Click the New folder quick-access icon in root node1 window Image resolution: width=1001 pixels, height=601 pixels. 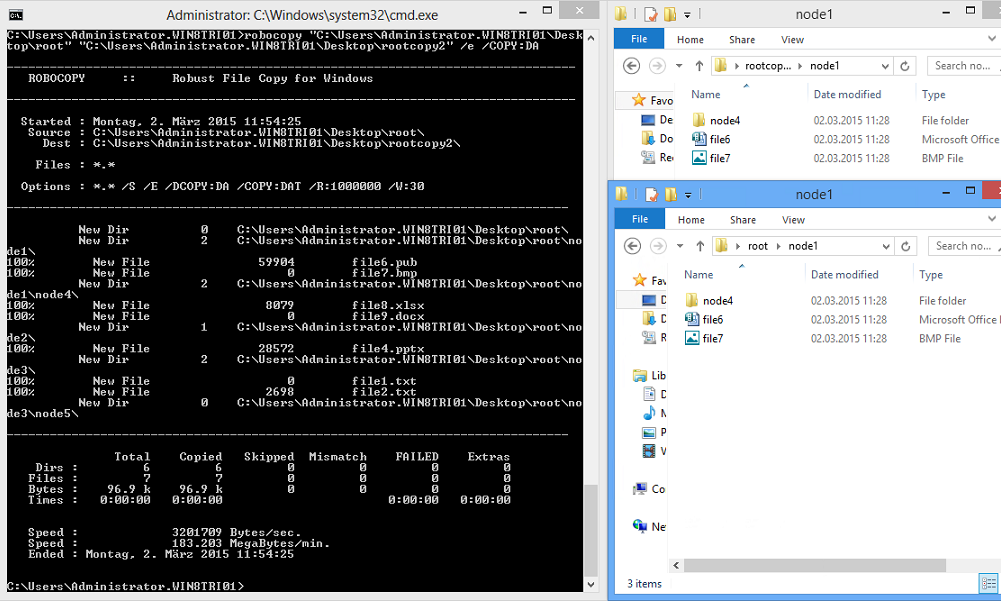pos(670,194)
